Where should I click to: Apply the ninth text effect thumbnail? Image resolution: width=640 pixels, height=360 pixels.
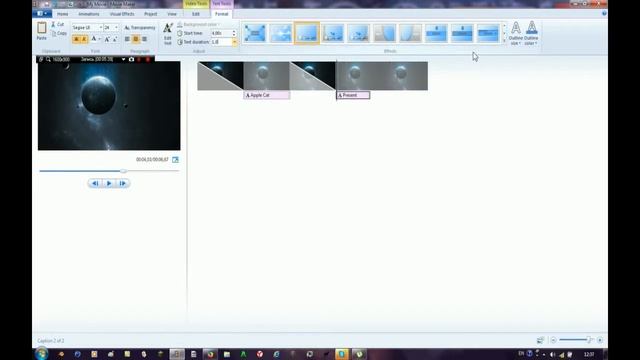[462, 33]
